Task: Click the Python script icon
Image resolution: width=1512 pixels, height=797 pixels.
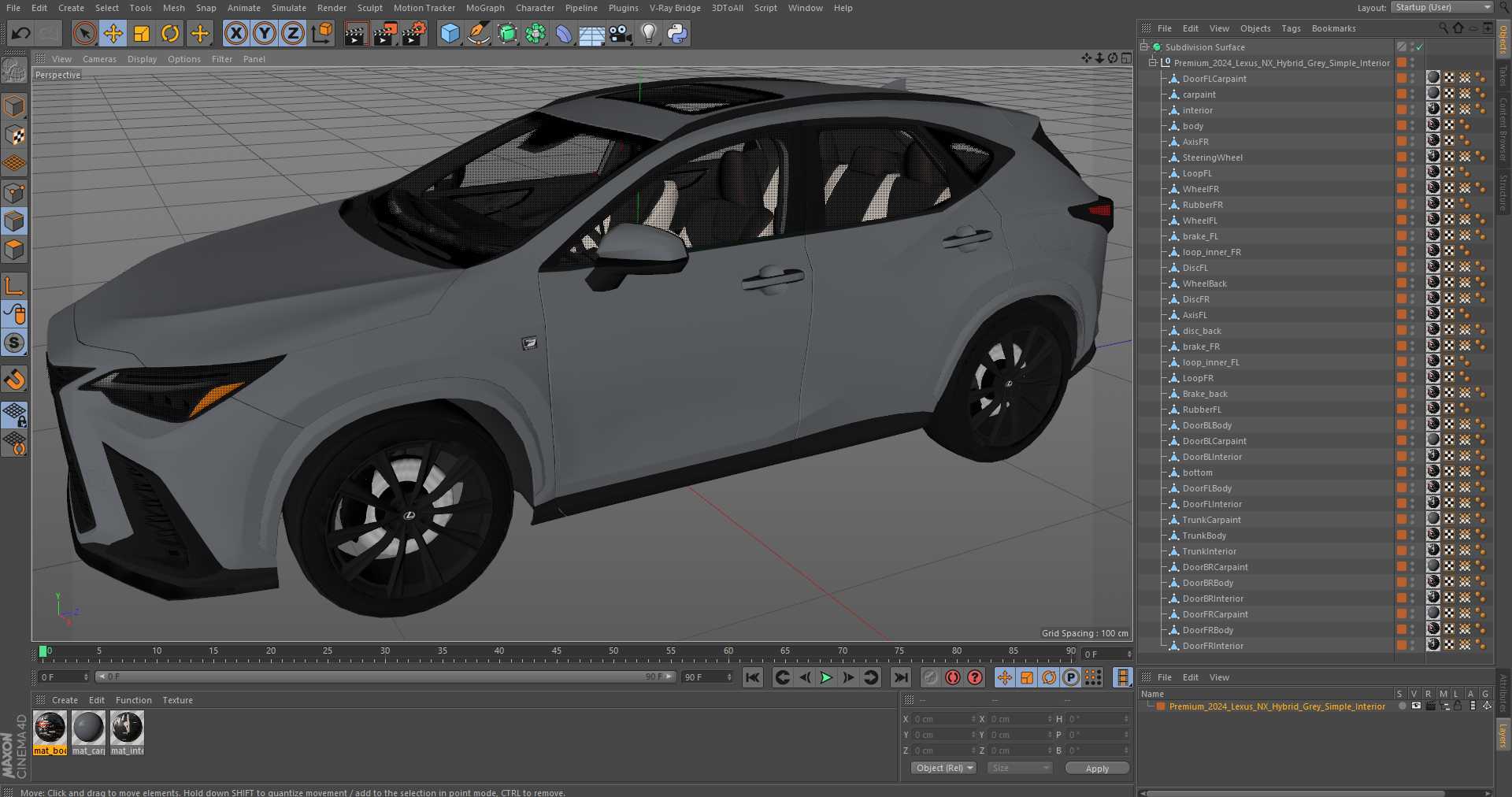Action: coord(676,33)
